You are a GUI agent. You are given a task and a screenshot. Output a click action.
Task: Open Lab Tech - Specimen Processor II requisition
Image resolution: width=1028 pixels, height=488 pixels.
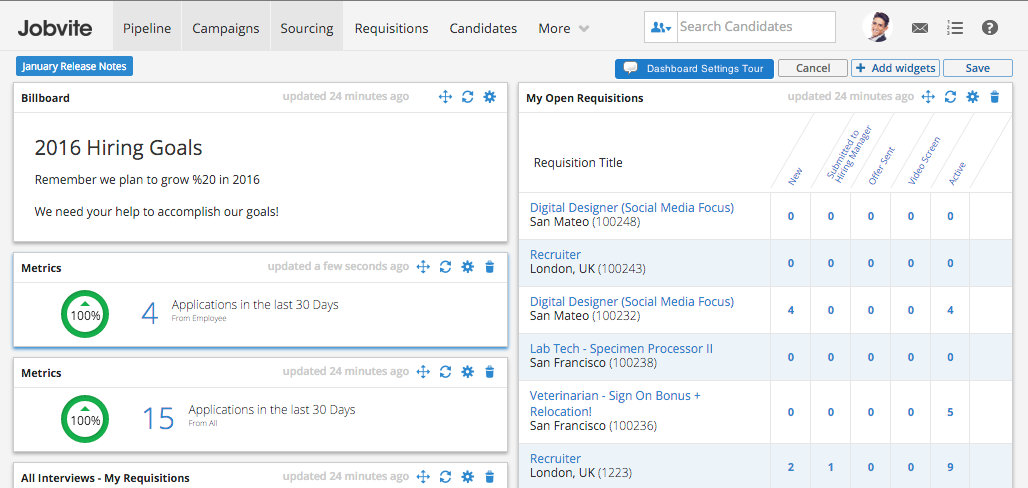tap(621, 349)
